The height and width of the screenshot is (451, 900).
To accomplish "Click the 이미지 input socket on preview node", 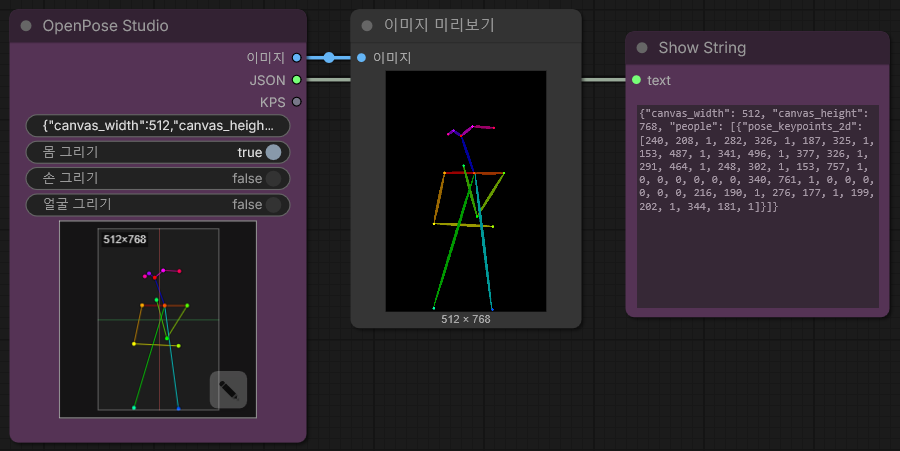I will tap(361, 57).
